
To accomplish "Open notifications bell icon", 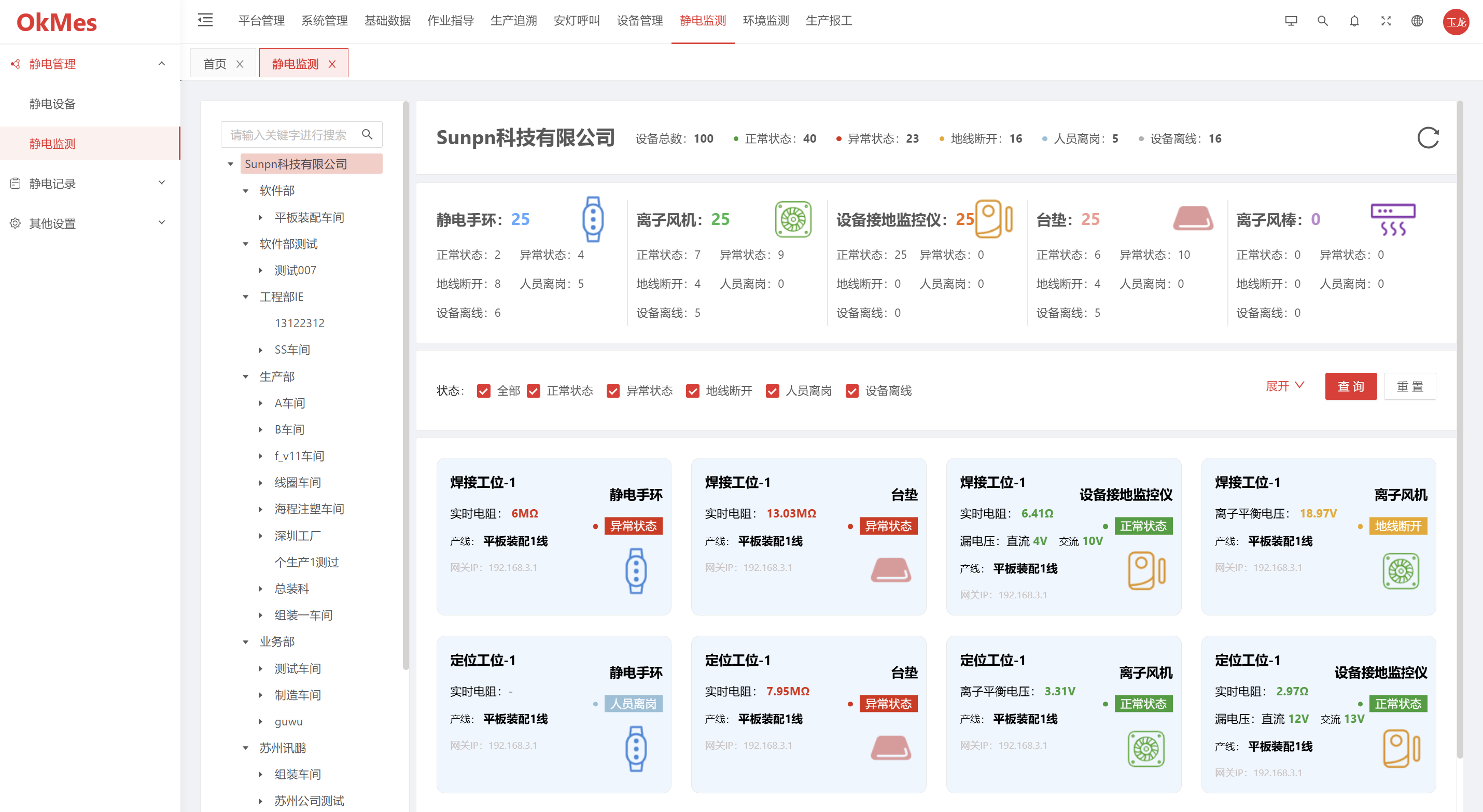I will (1354, 21).
